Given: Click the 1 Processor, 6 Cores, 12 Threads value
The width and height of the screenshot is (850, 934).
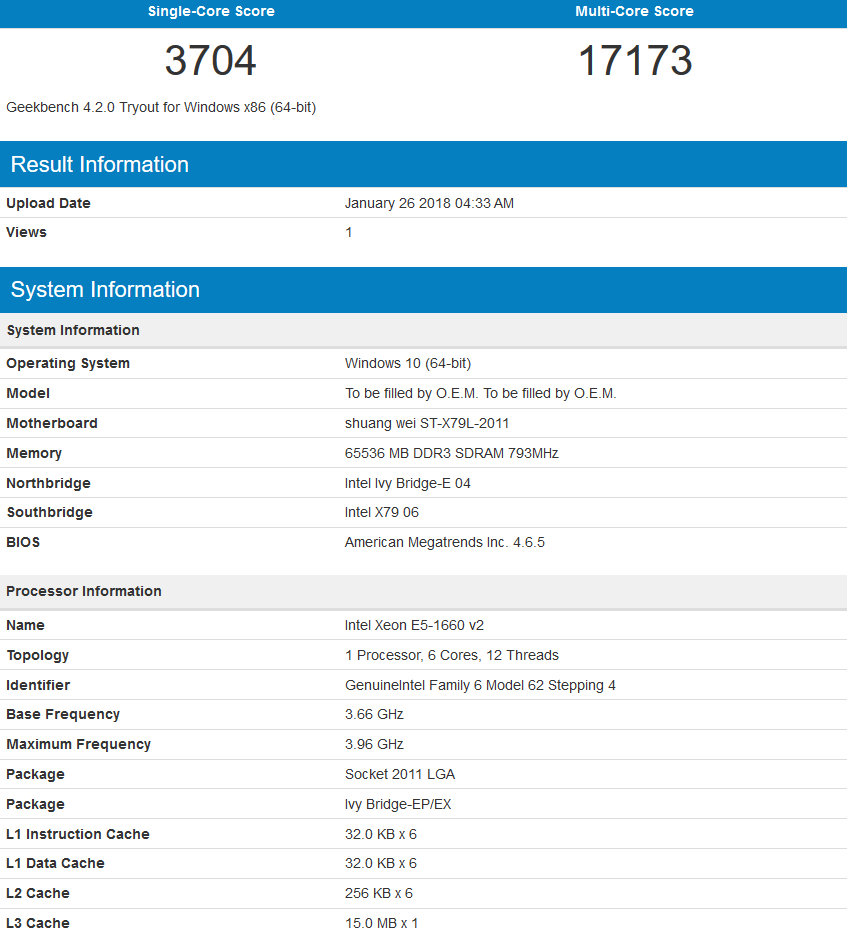Looking at the screenshot, I should [452, 655].
